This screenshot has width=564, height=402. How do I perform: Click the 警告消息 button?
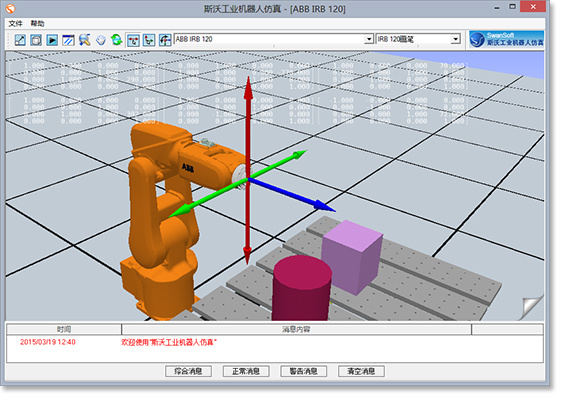304,371
